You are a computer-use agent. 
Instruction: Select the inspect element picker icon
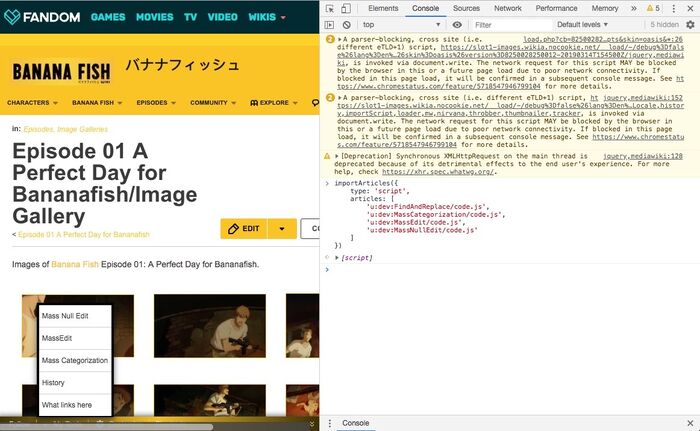(x=329, y=8)
